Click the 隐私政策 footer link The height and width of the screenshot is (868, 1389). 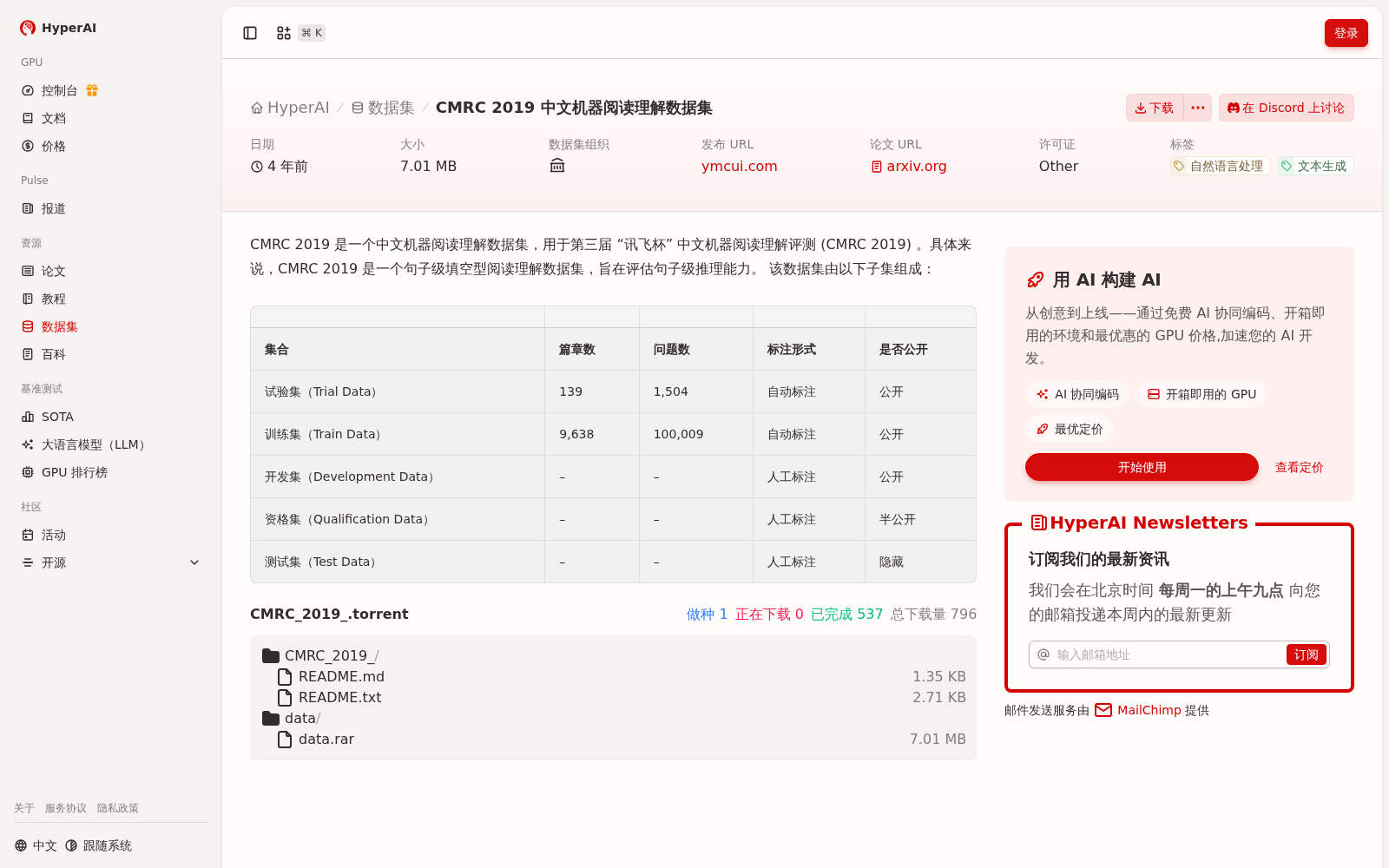pyautogui.click(x=118, y=808)
